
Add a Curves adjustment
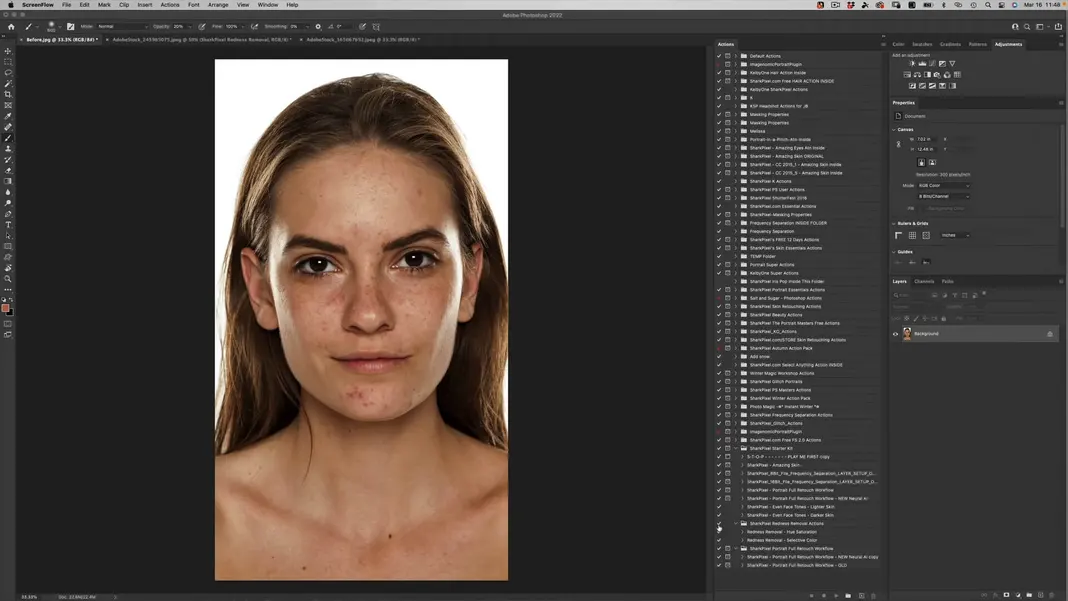click(x=932, y=63)
